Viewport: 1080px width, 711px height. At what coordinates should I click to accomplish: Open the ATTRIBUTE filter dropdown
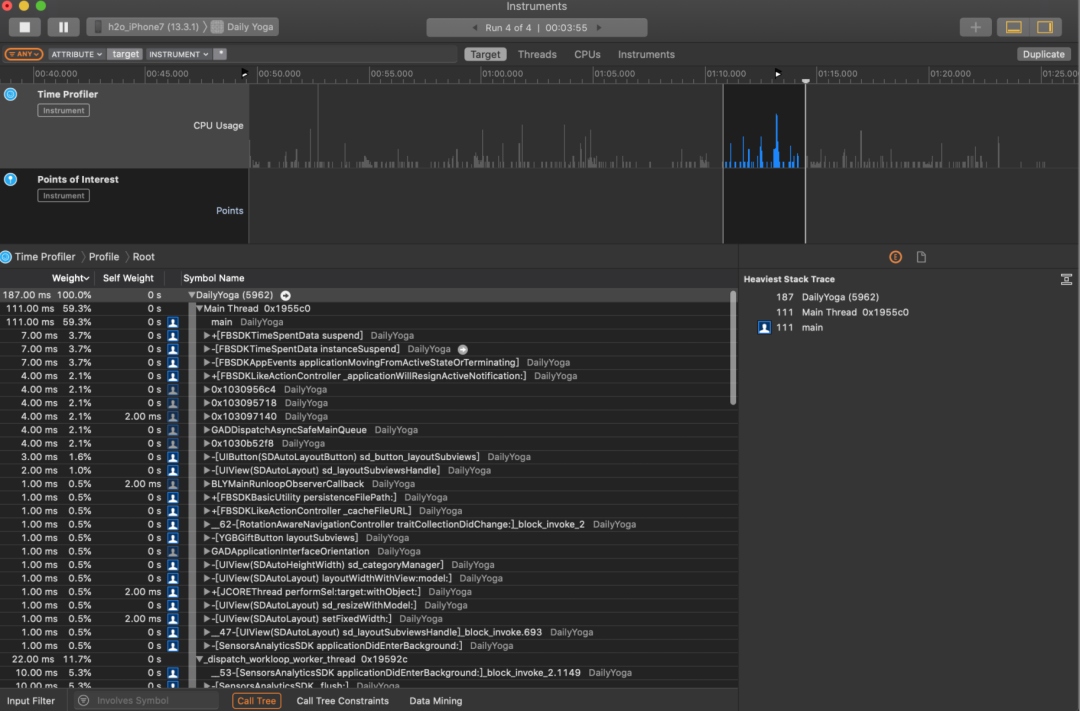(77, 54)
